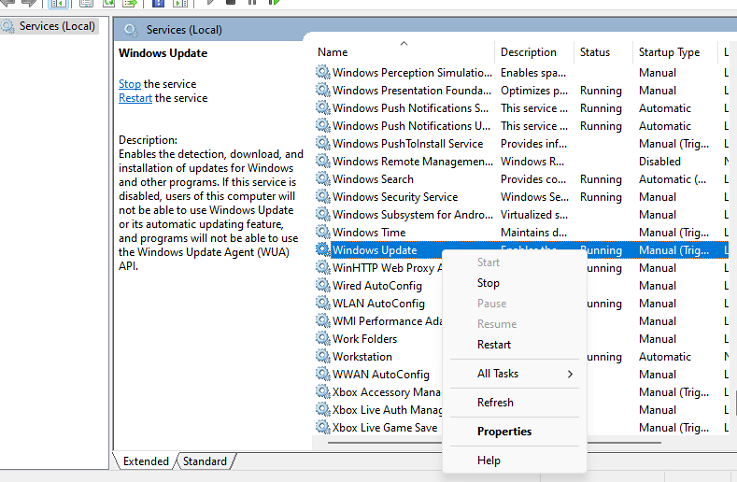Click the gear icon beside Windows Remote Management

pyautogui.click(x=322, y=161)
